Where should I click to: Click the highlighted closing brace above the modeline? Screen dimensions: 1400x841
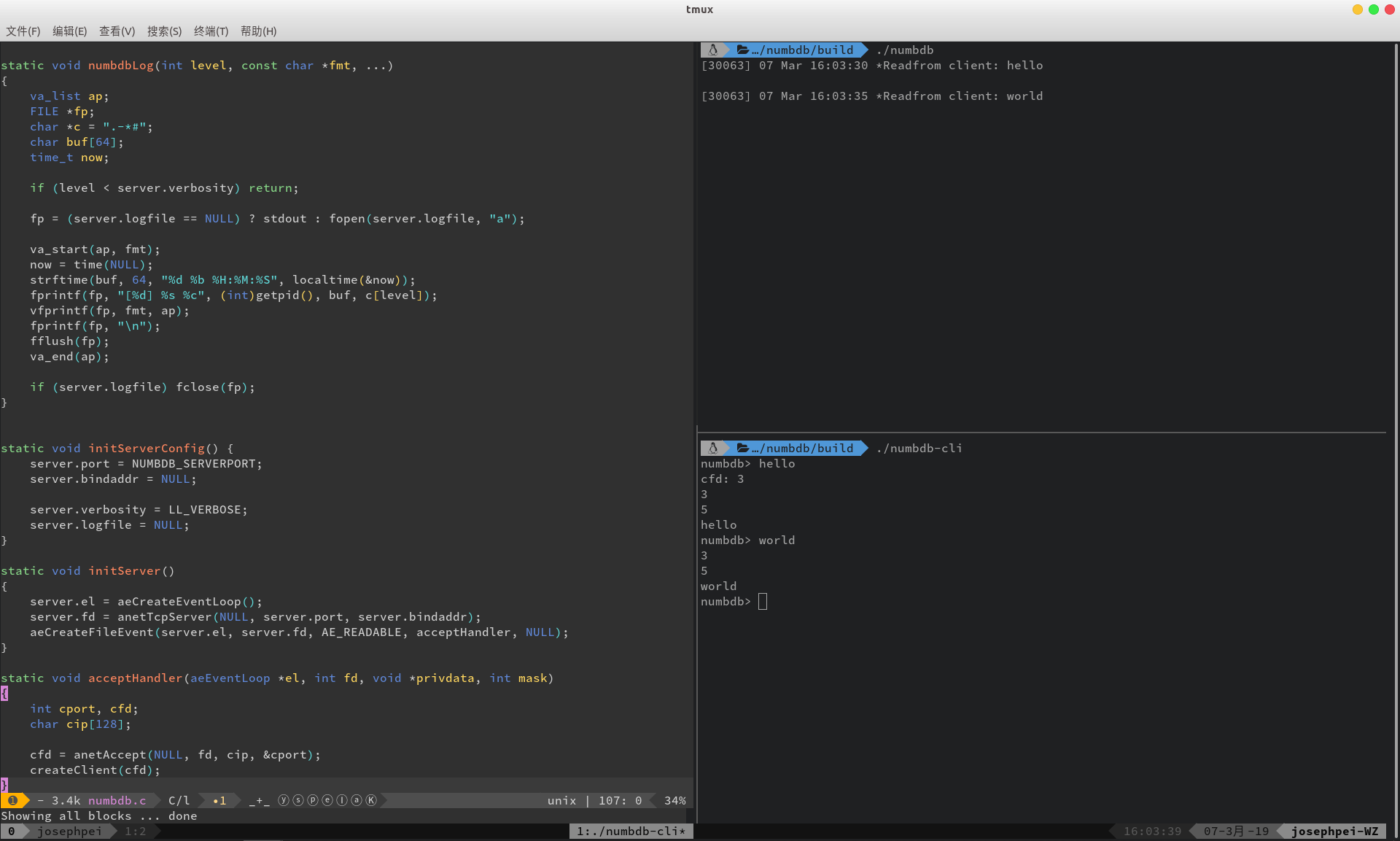[4, 786]
